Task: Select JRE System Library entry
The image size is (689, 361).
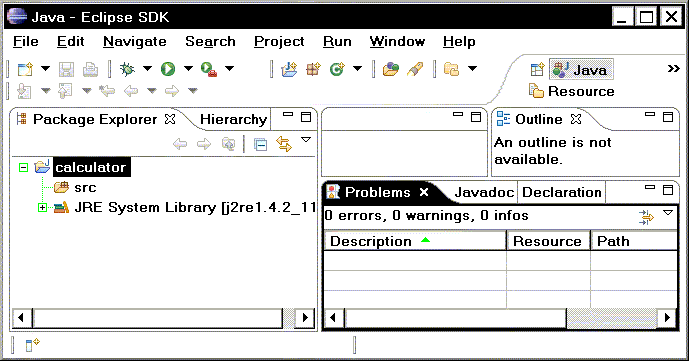Action: (x=195, y=207)
